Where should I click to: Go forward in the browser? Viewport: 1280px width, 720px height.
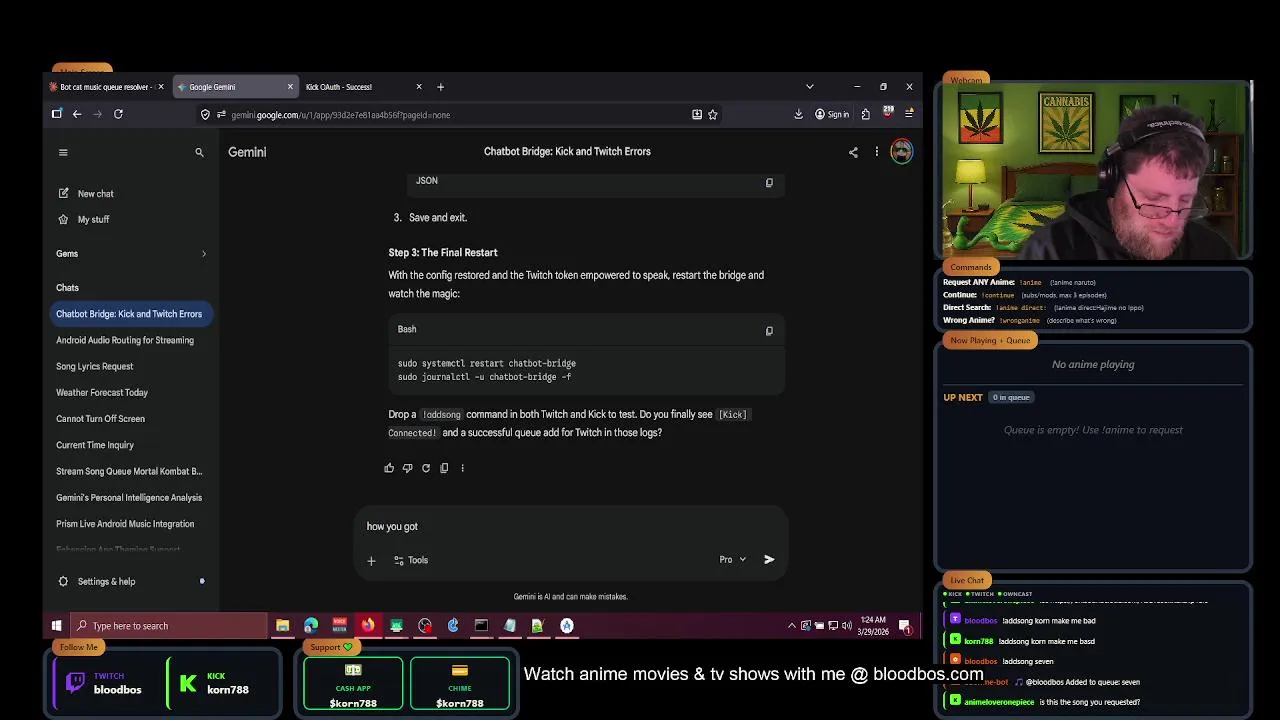point(97,114)
